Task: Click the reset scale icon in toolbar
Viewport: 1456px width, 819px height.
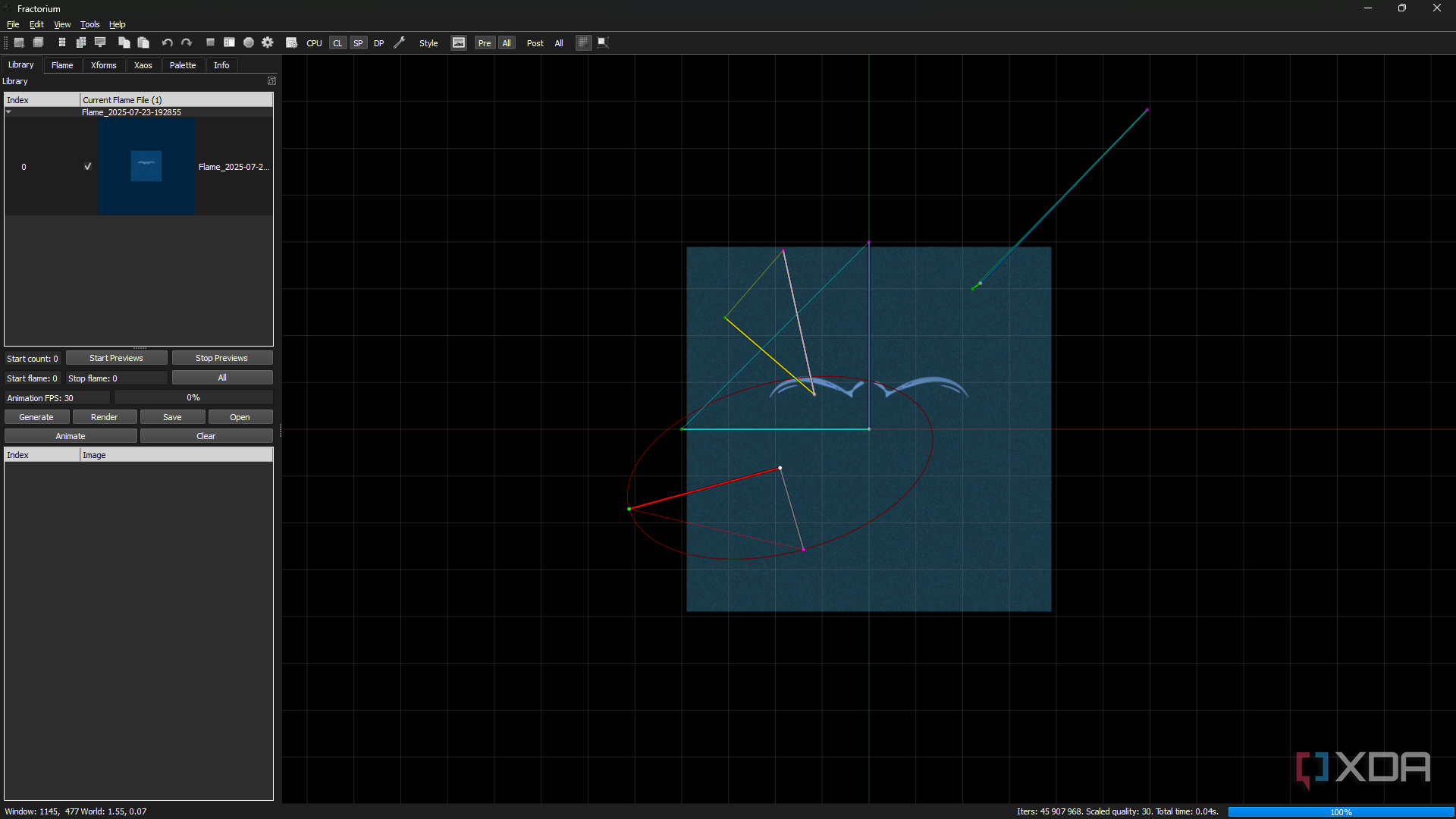Action: [x=603, y=42]
